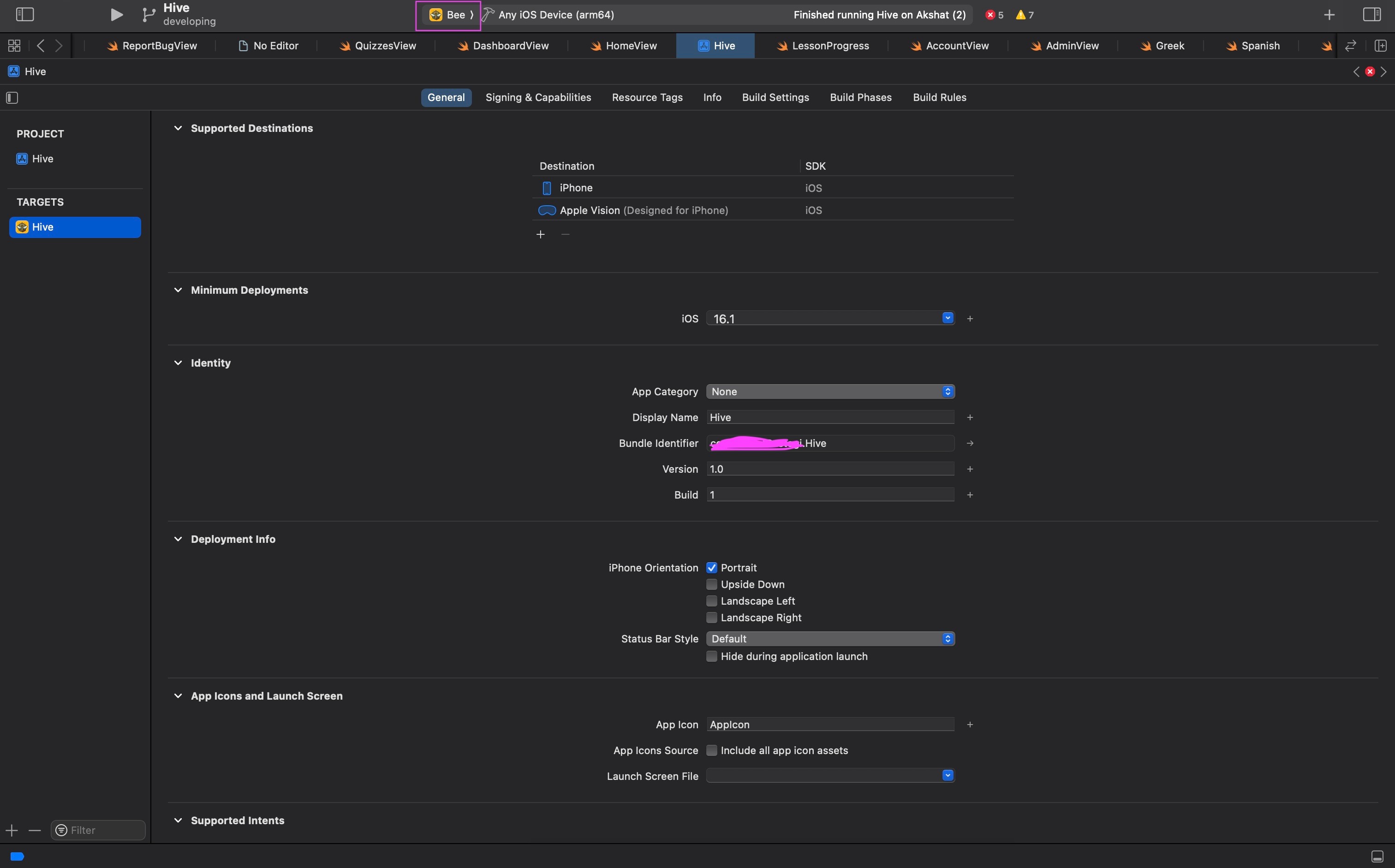Click plus beside Build field
1395x868 pixels.
(x=970, y=495)
